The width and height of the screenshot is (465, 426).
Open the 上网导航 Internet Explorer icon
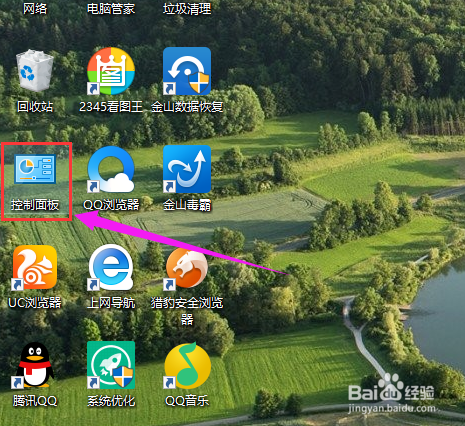tap(111, 267)
